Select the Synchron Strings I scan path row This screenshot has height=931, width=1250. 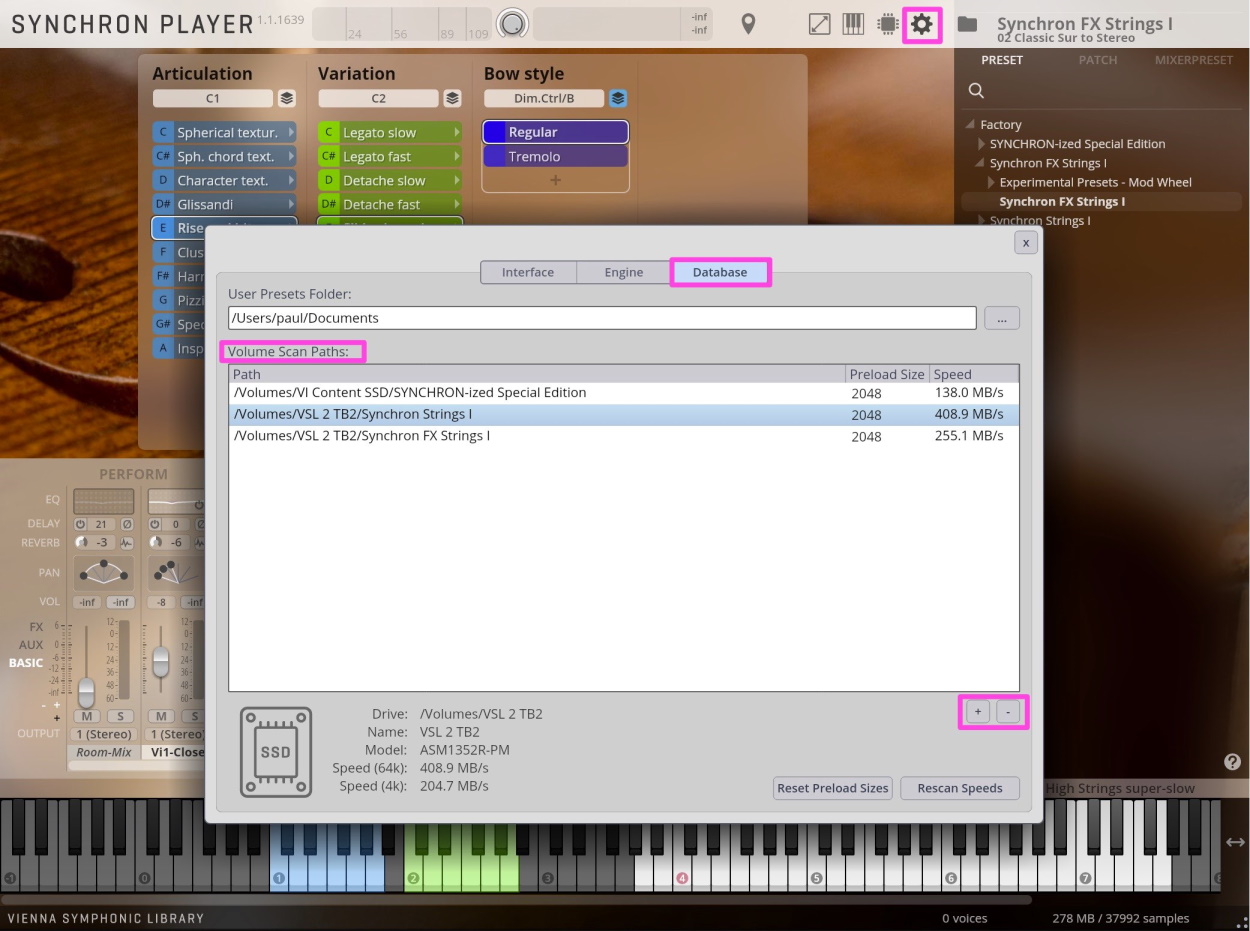623,414
